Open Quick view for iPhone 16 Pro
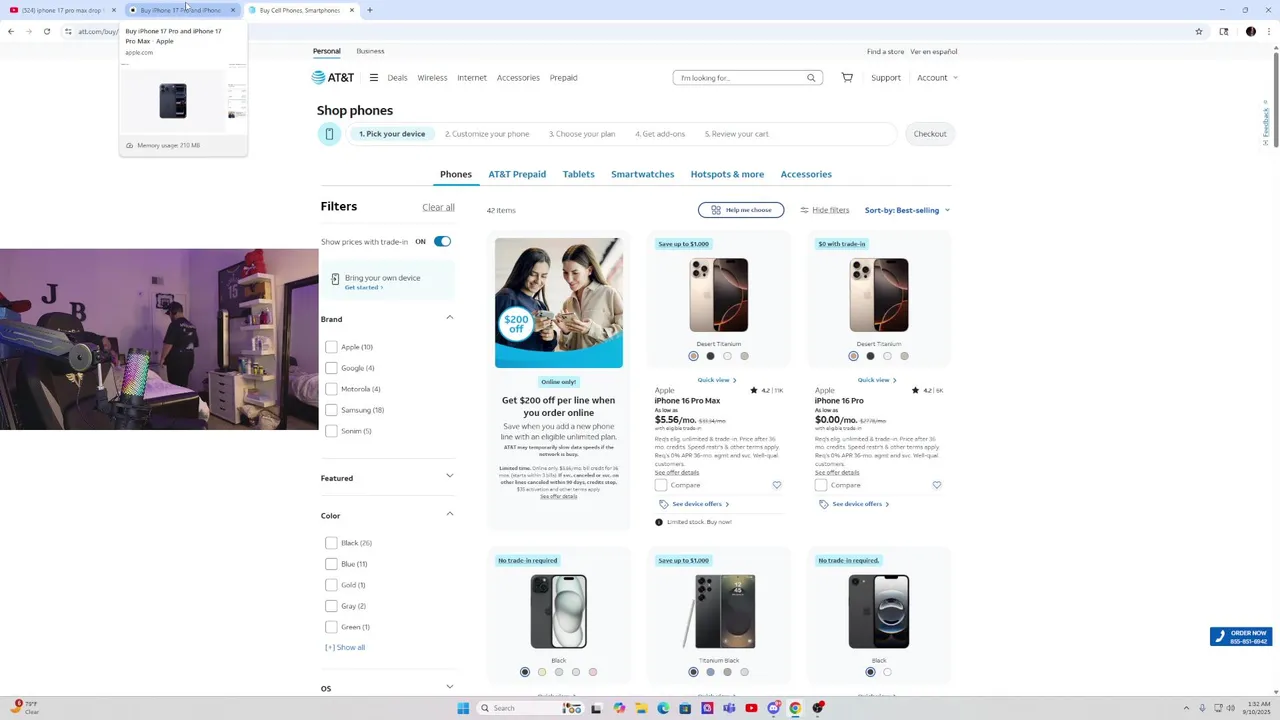 [877, 380]
